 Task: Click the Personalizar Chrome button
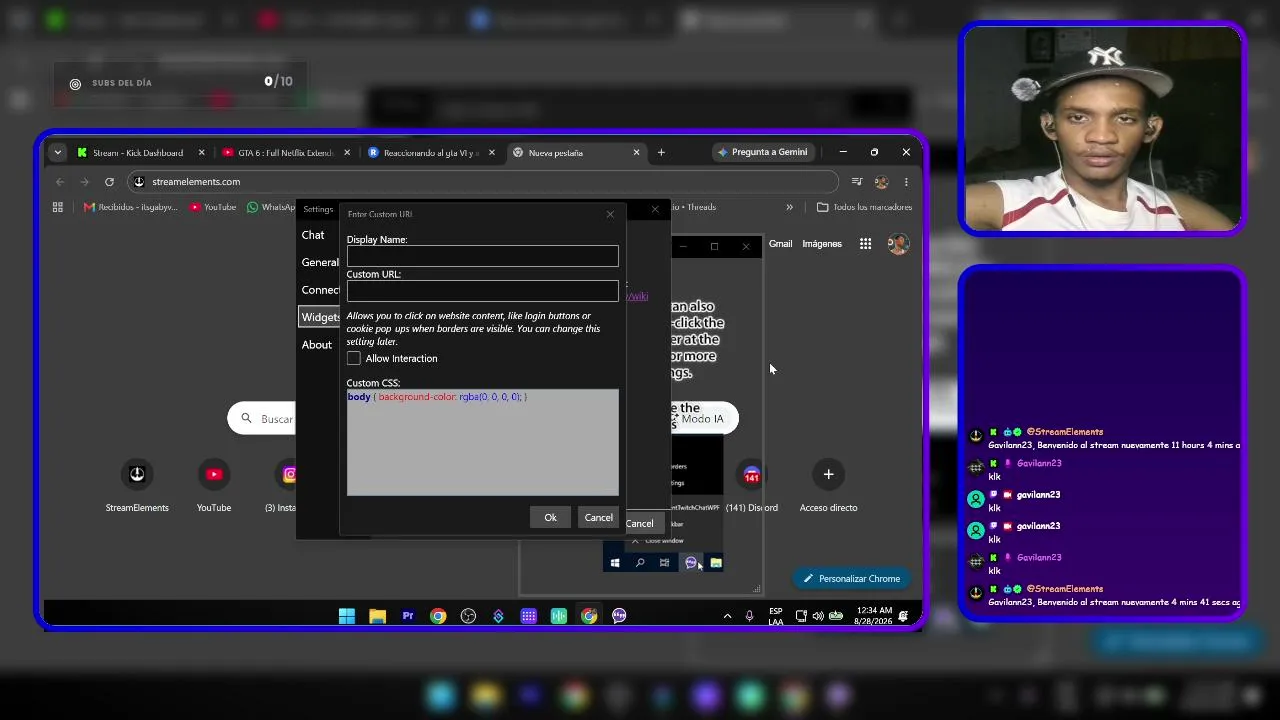point(850,579)
